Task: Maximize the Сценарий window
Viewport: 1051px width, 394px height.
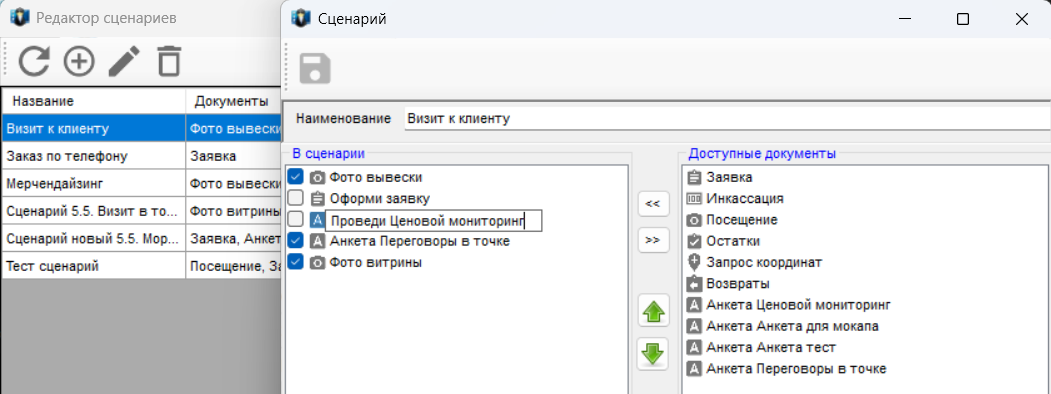Action: pos(963,19)
